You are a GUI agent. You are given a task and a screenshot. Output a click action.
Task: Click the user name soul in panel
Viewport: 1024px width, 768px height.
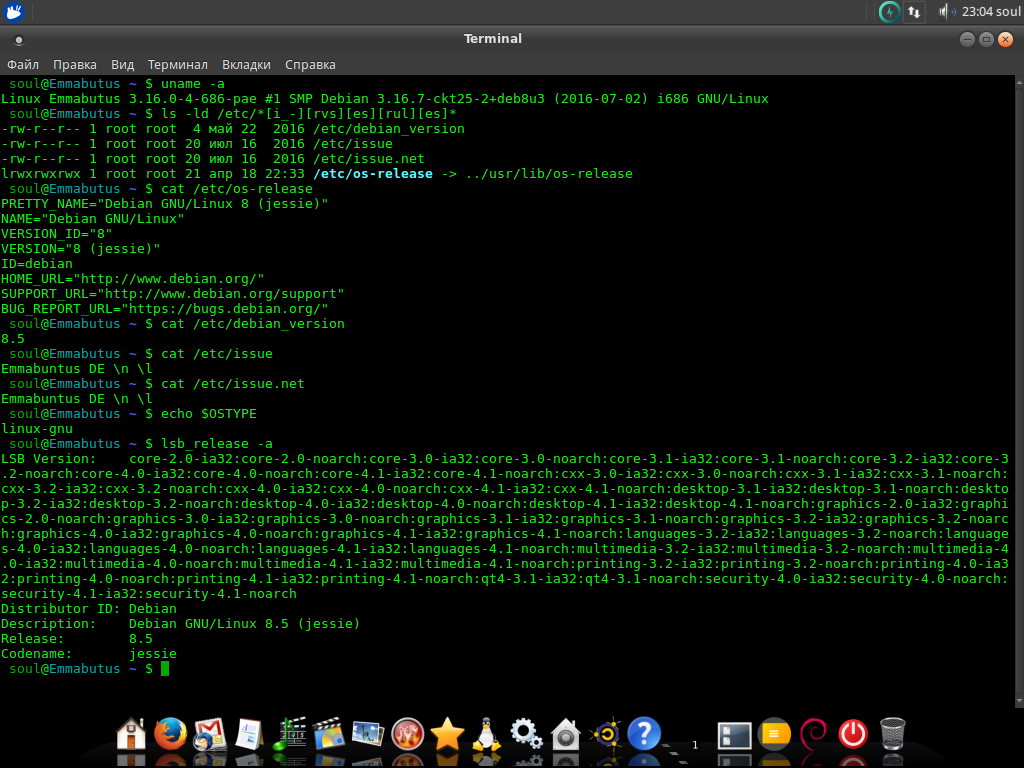tap(1008, 12)
